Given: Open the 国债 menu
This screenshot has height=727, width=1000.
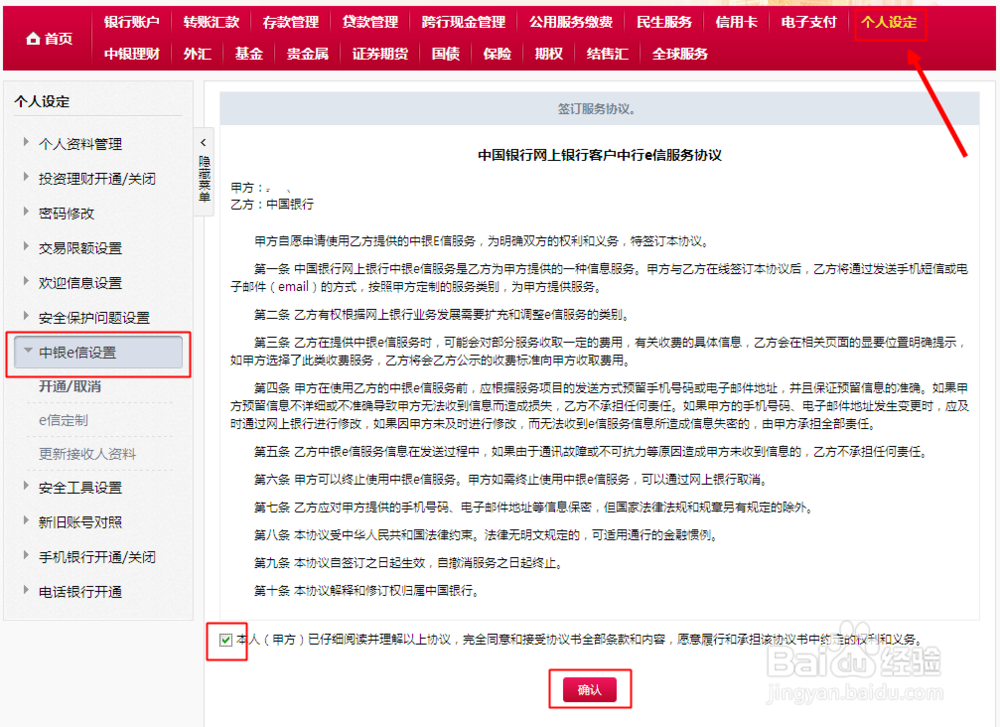Looking at the screenshot, I should click(x=445, y=54).
